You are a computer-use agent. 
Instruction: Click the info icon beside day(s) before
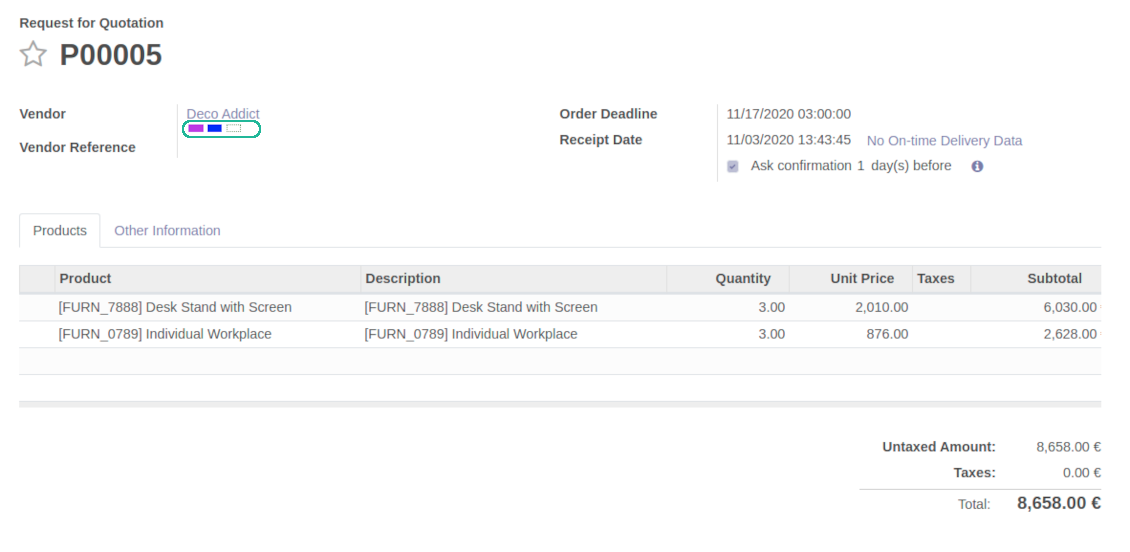pyautogui.click(x=977, y=166)
